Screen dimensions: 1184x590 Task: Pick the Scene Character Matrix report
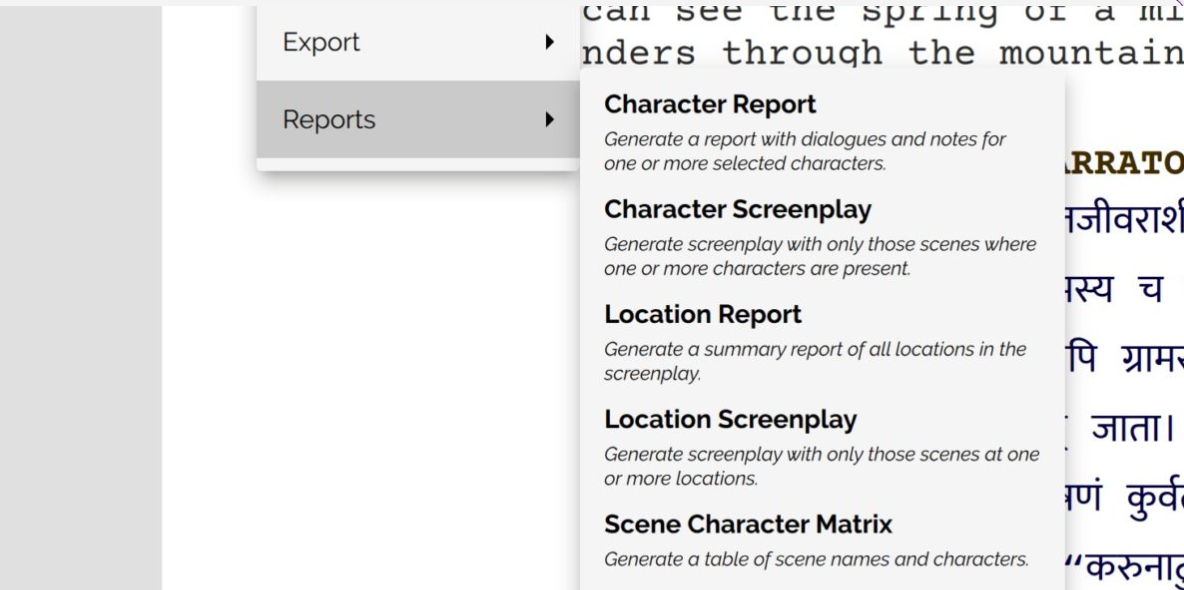(x=748, y=525)
